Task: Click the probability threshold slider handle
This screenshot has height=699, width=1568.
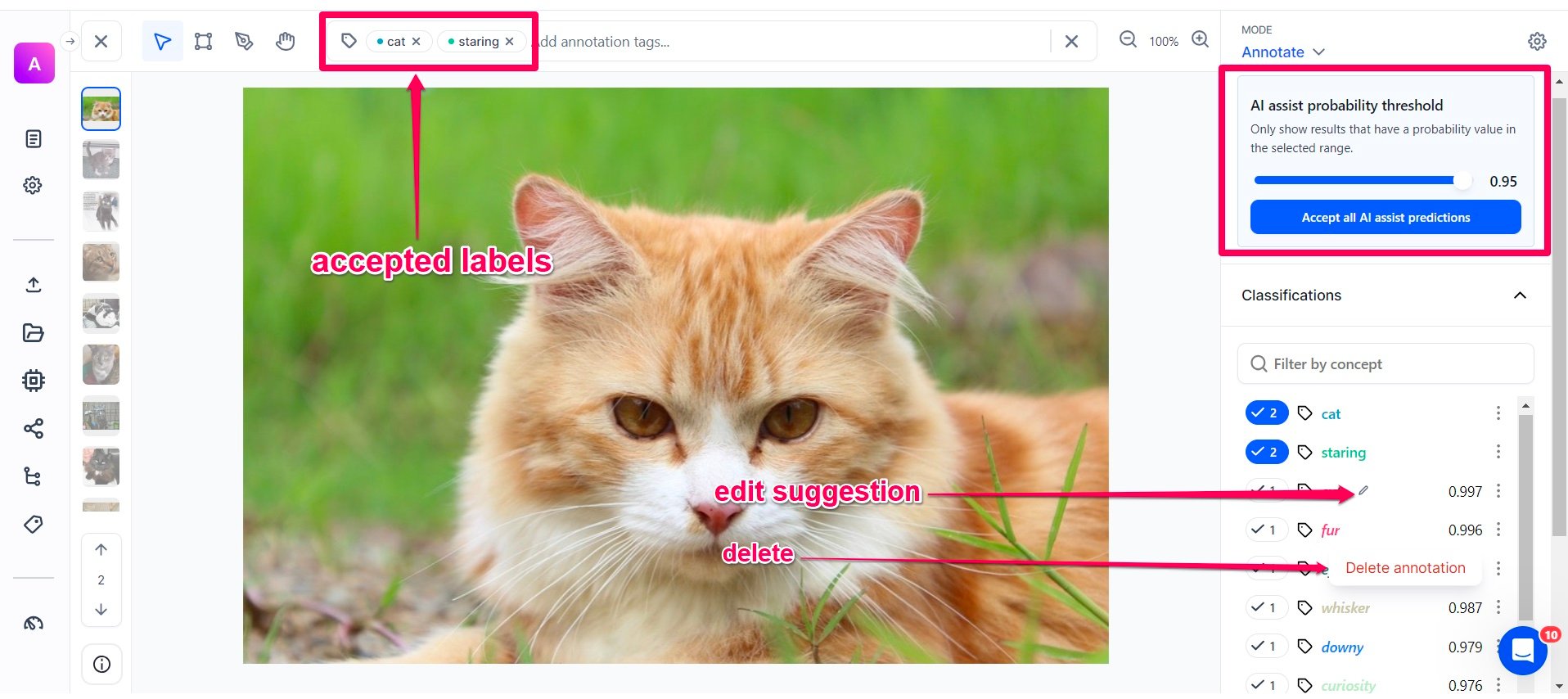Action: click(1462, 181)
